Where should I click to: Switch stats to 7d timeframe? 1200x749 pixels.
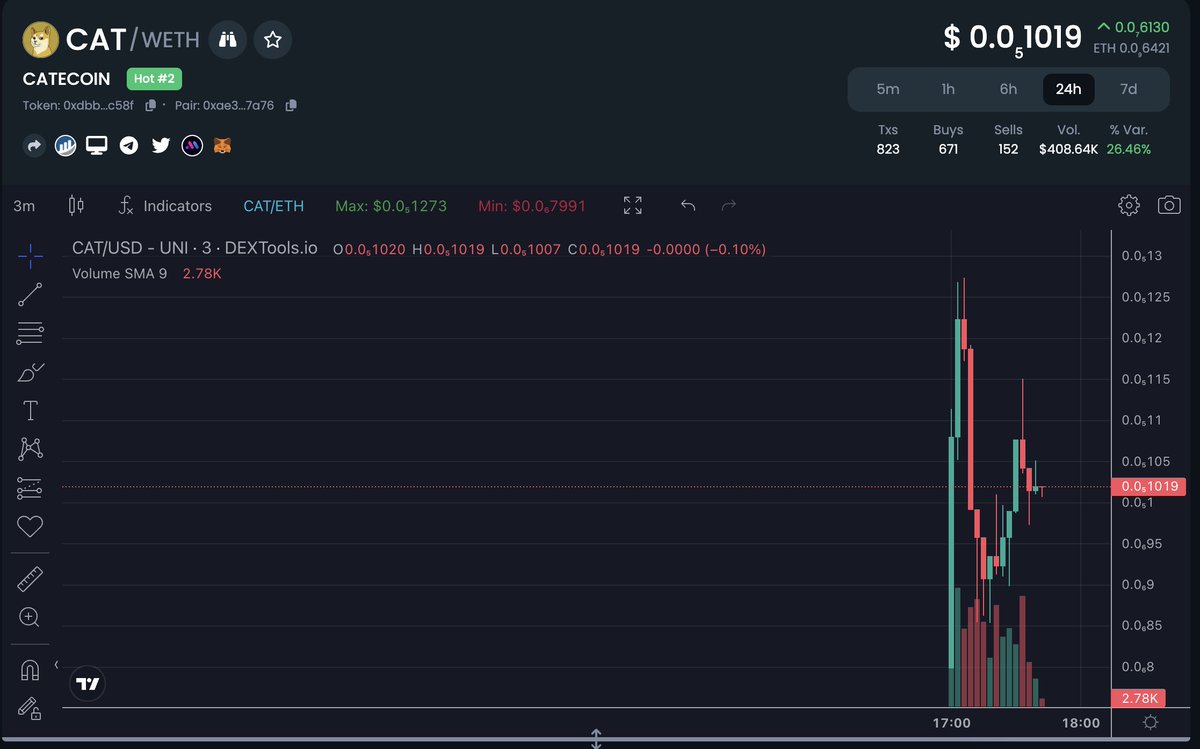tap(1129, 89)
